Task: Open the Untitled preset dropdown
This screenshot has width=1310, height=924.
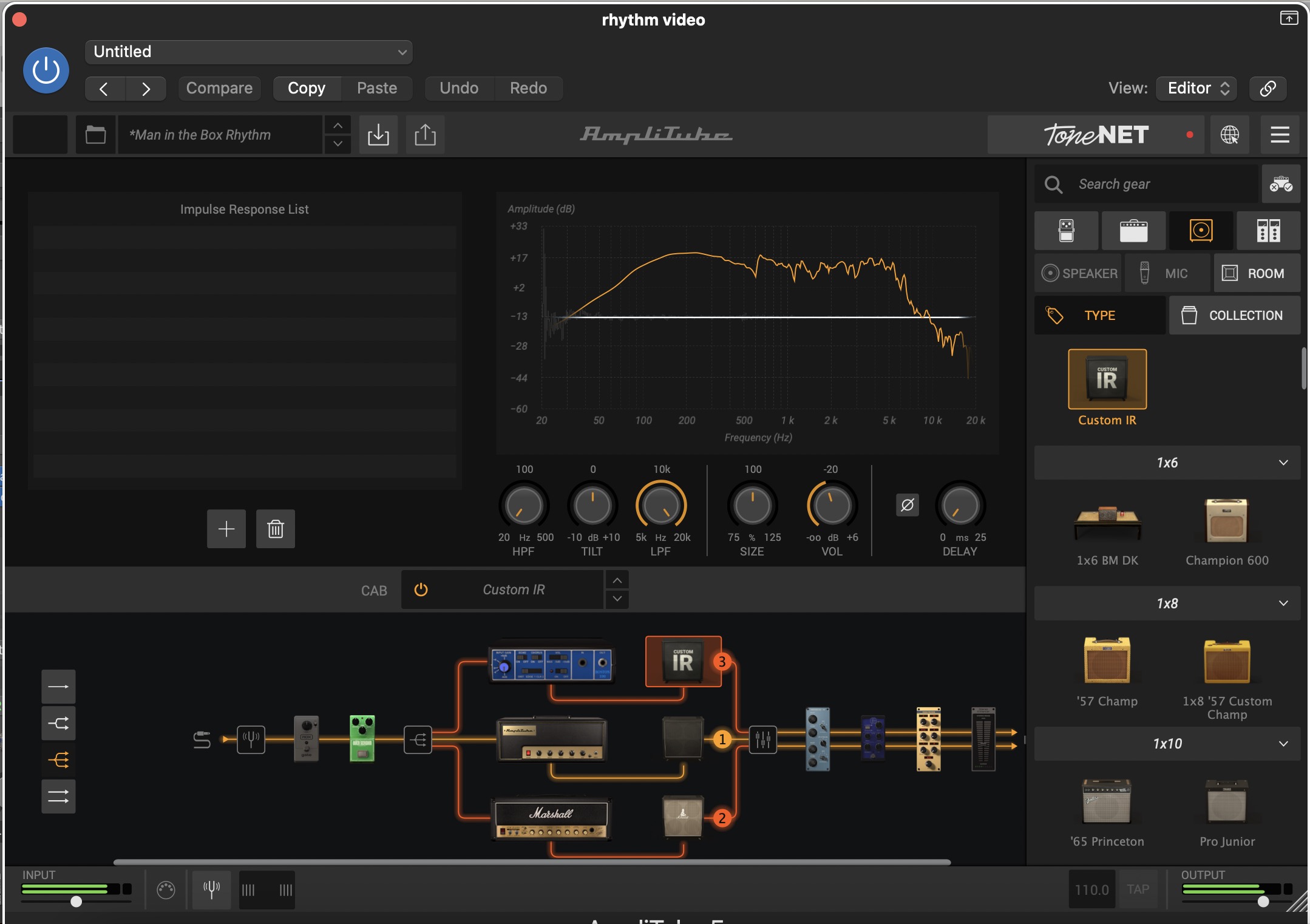Action: tap(249, 52)
